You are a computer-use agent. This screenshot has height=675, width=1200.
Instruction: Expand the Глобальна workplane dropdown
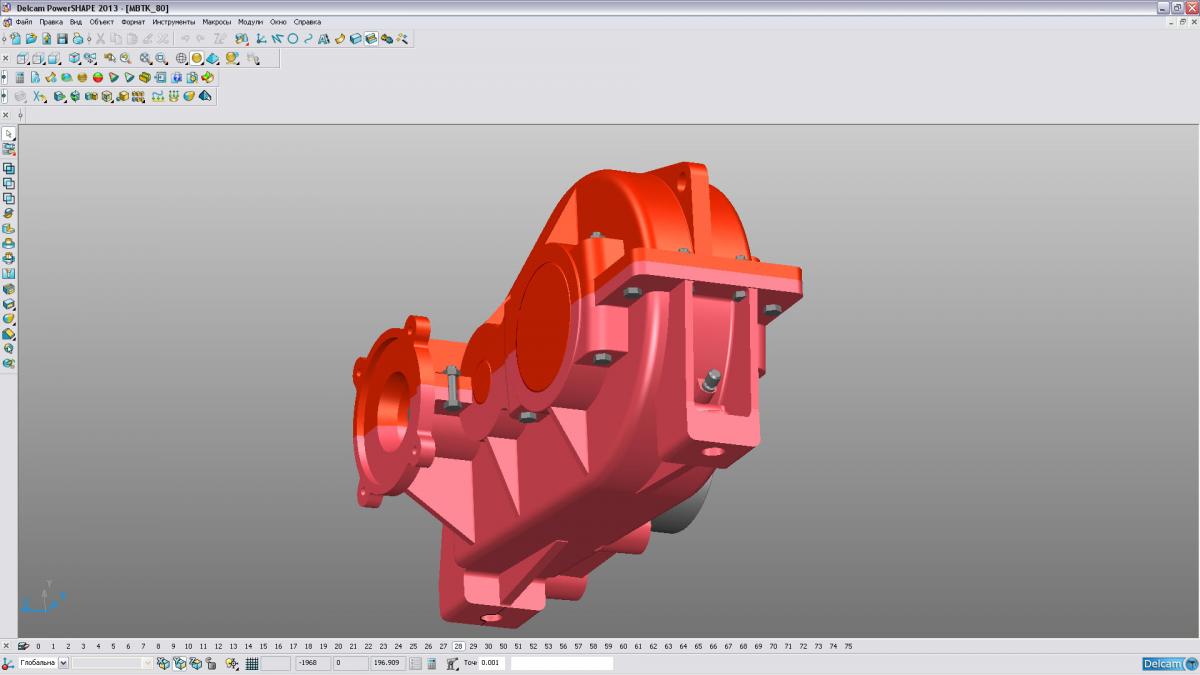(x=64, y=663)
